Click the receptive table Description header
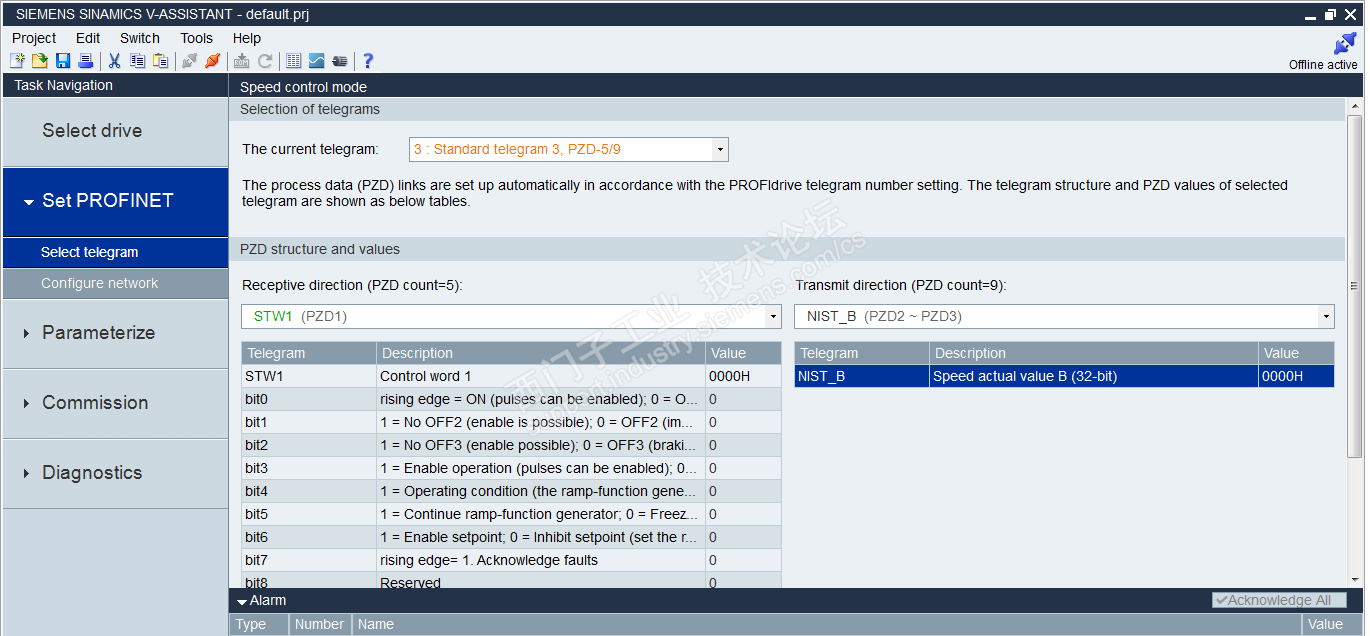Image resolution: width=1370 pixels, height=636 pixels. pyautogui.click(x=541, y=353)
